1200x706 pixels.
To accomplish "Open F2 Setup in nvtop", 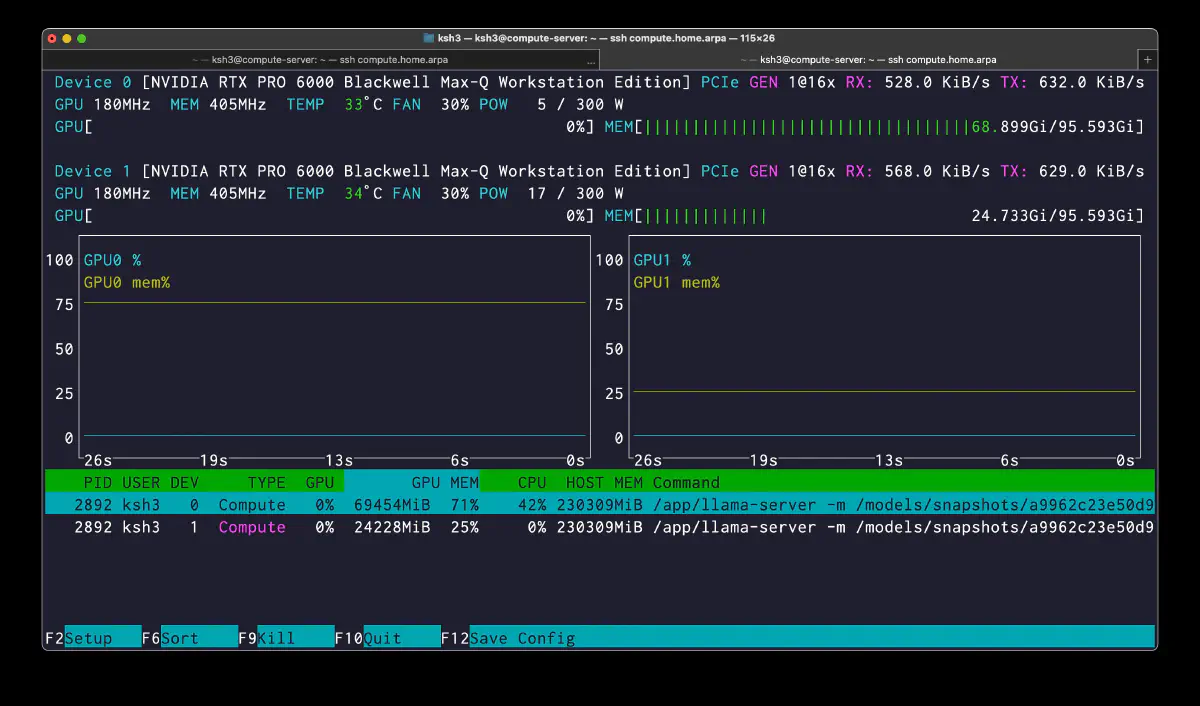I will tap(93, 638).
